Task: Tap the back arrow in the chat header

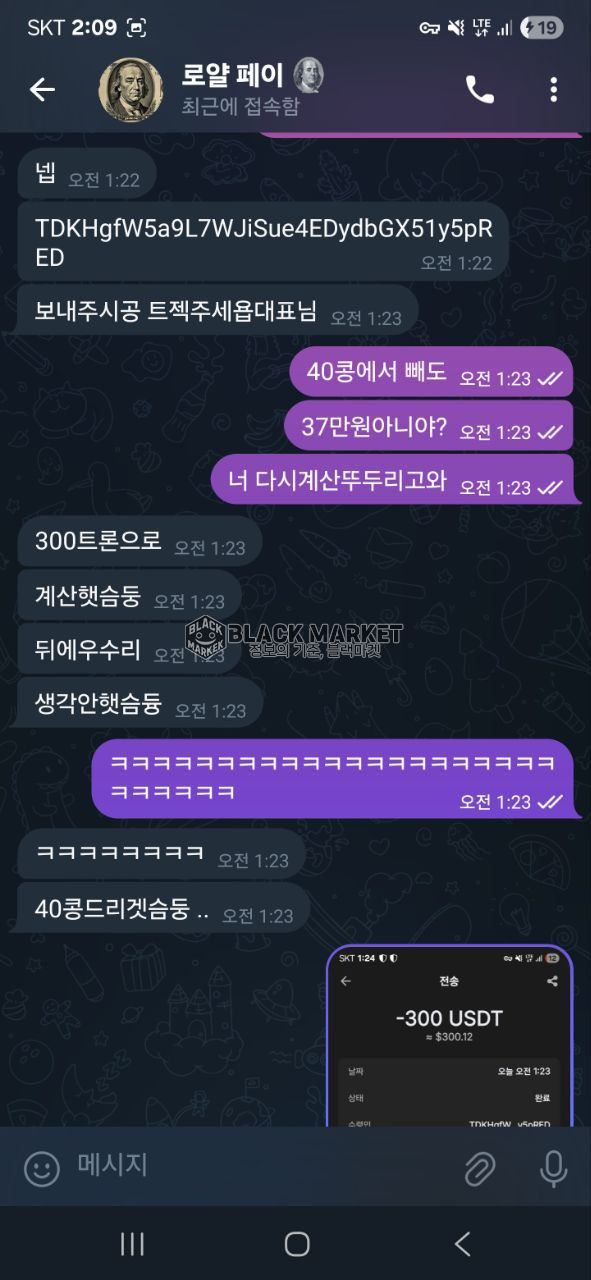Action: pos(42,89)
